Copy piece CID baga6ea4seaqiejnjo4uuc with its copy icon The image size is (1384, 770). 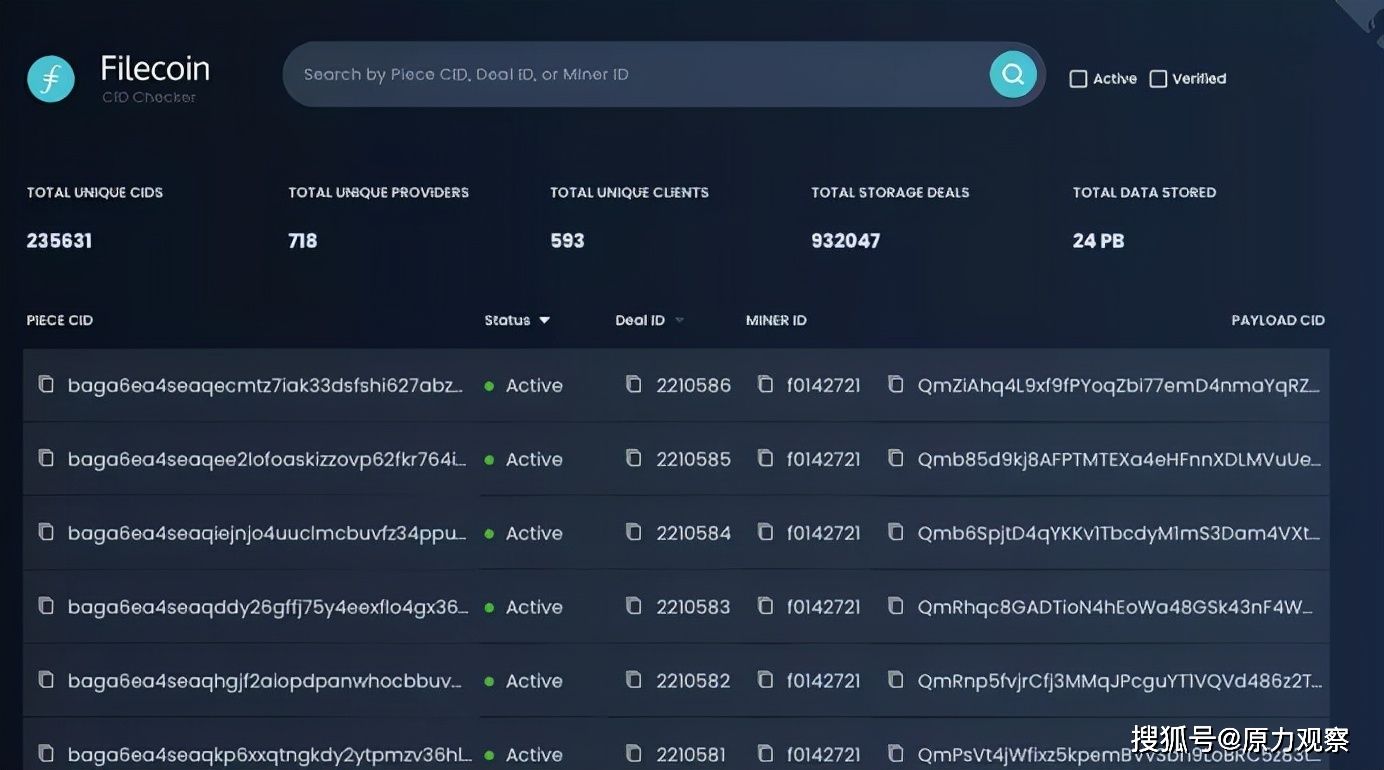pyautogui.click(x=46, y=532)
